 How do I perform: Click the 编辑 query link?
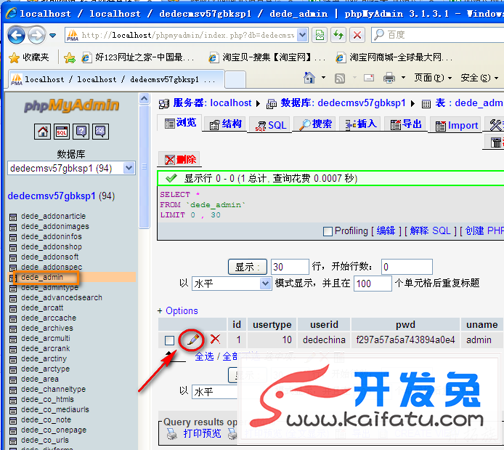386,231
